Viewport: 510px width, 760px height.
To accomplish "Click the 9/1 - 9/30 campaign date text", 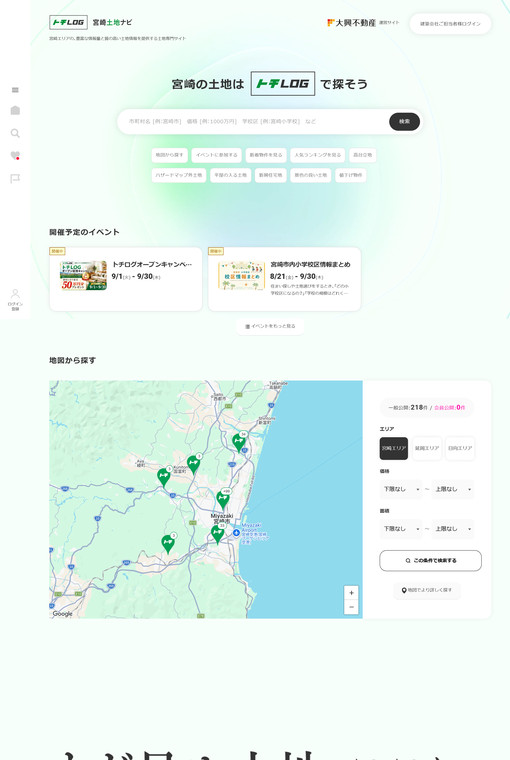I will point(136,277).
